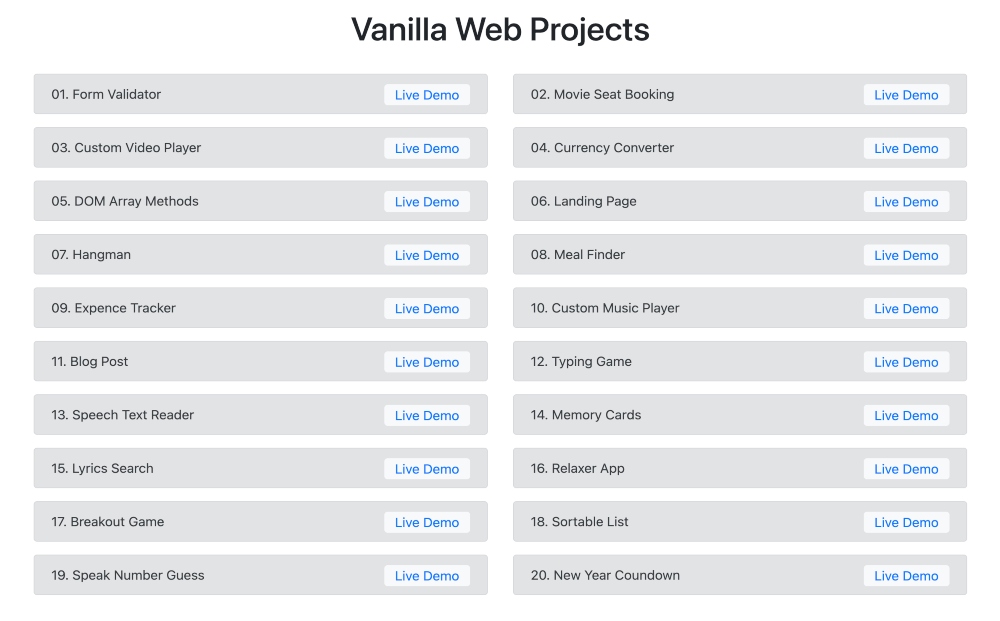This screenshot has width=1000, height=621.
Task: Open New Year Coundown live demo
Action: tap(906, 576)
